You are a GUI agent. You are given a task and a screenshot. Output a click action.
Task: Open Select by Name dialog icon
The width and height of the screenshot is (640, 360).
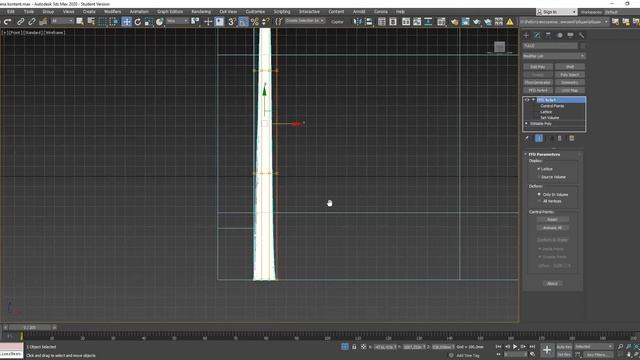[x=91, y=22]
